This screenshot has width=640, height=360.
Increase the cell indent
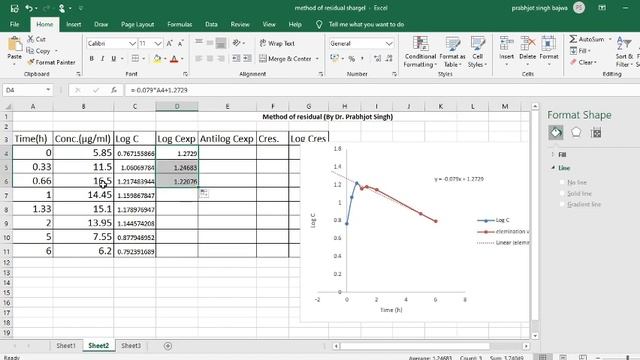(247, 59)
